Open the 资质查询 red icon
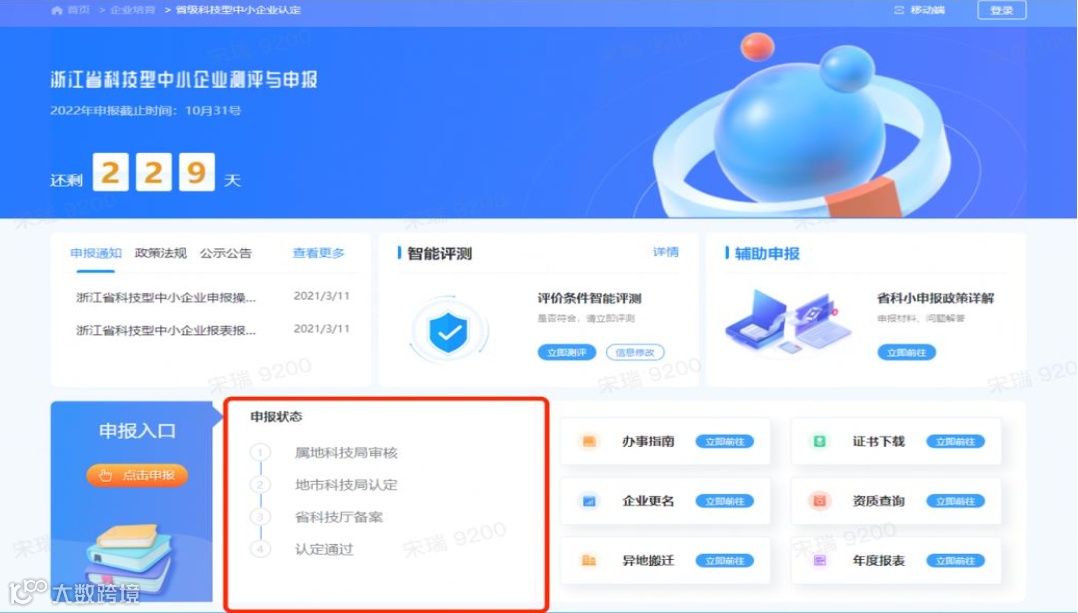This screenshot has width=1078, height=613. [x=820, y=501]
